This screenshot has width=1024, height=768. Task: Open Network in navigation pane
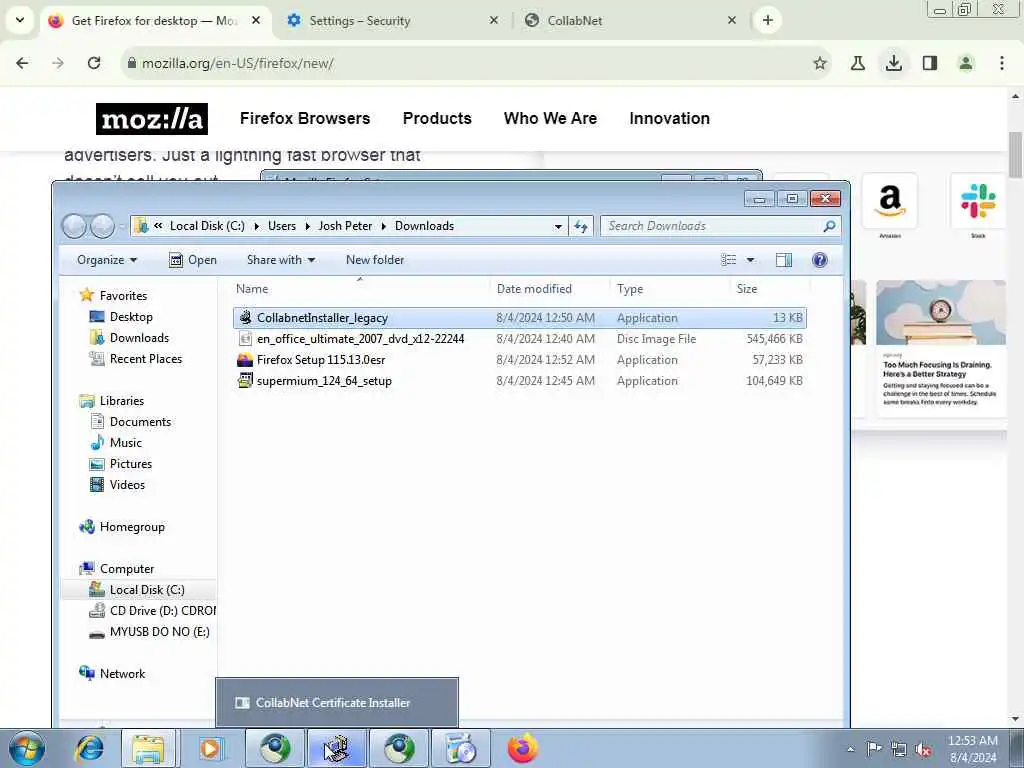tap(122, 673)
